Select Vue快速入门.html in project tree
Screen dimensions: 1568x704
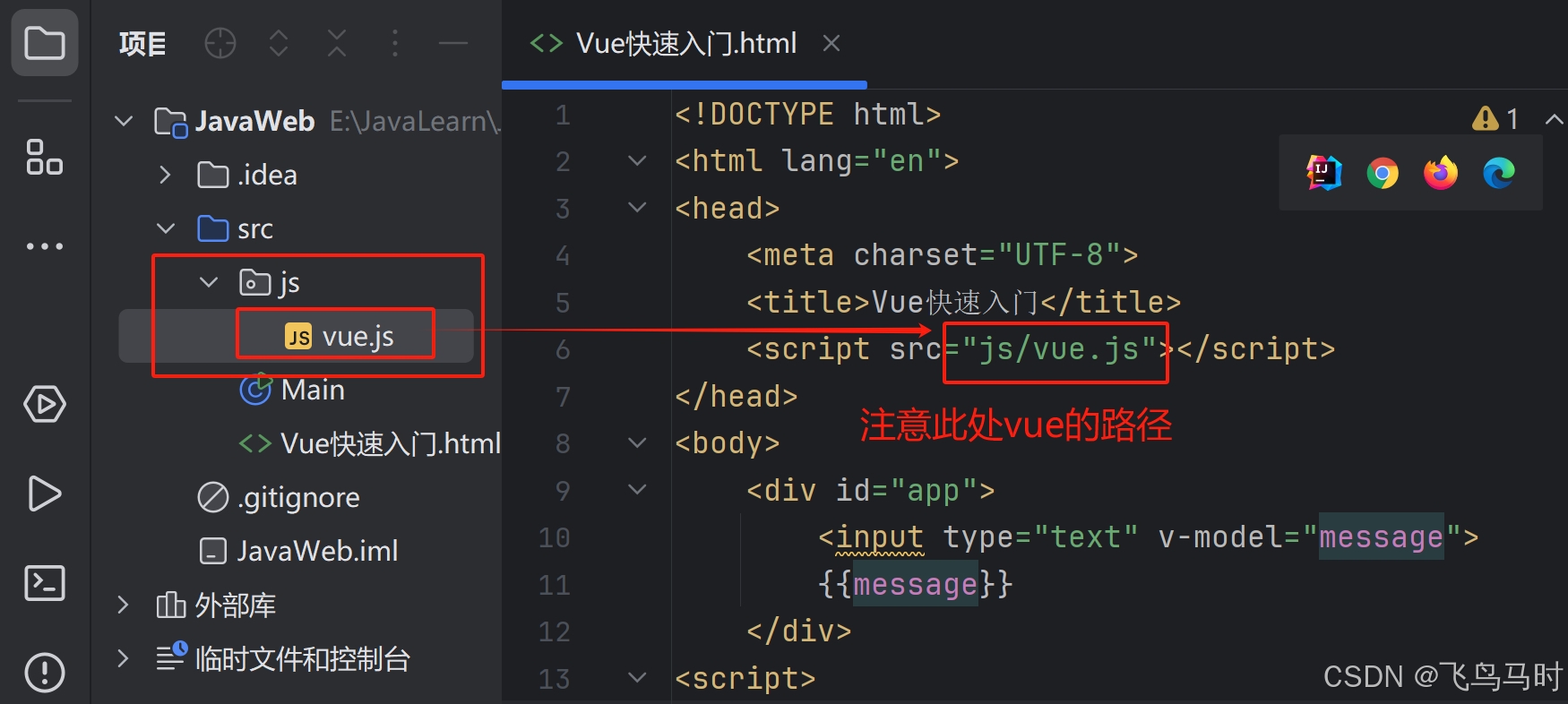coord(370,443)
